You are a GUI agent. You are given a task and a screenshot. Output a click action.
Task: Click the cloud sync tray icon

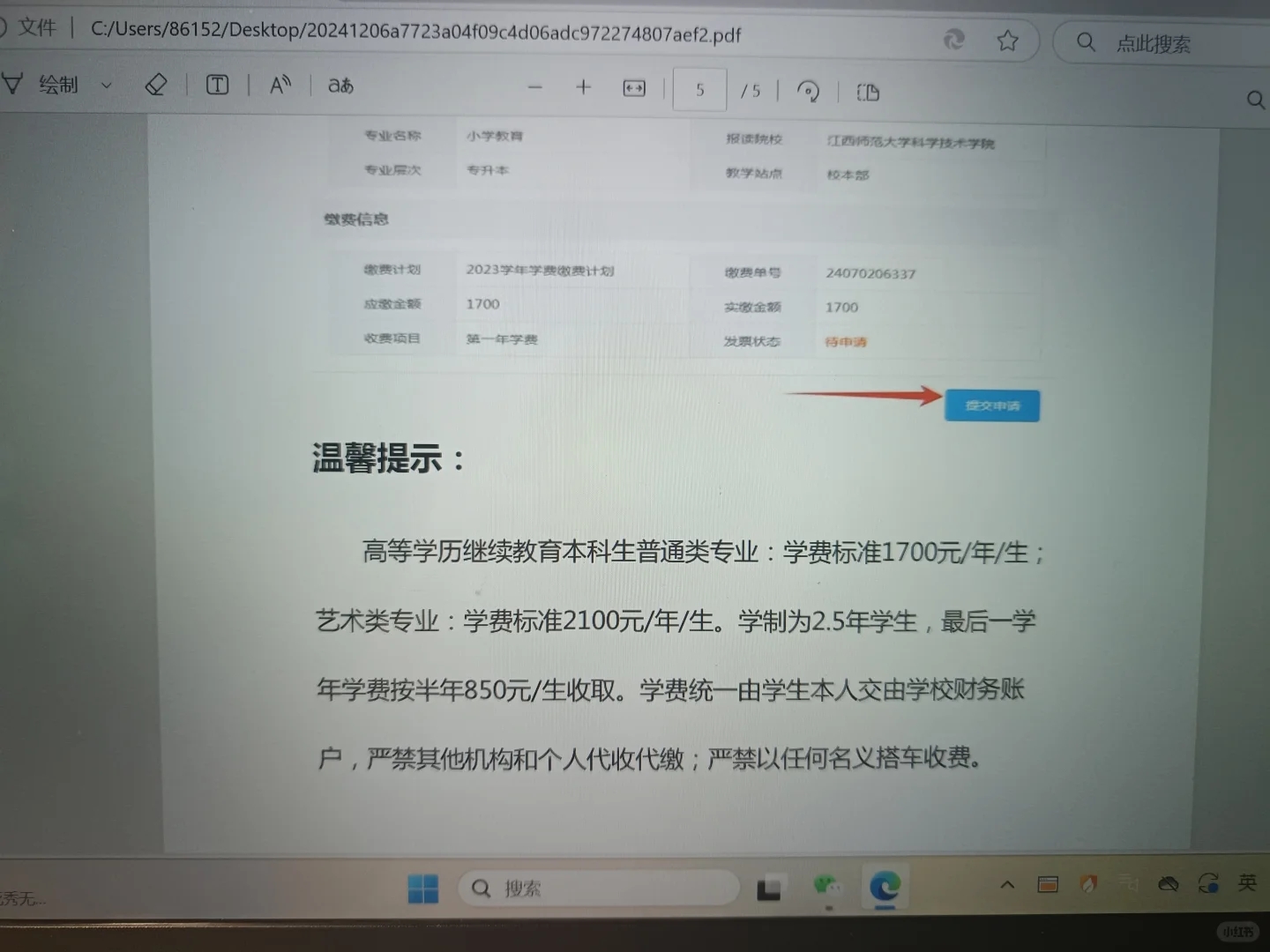(1169, 883)
